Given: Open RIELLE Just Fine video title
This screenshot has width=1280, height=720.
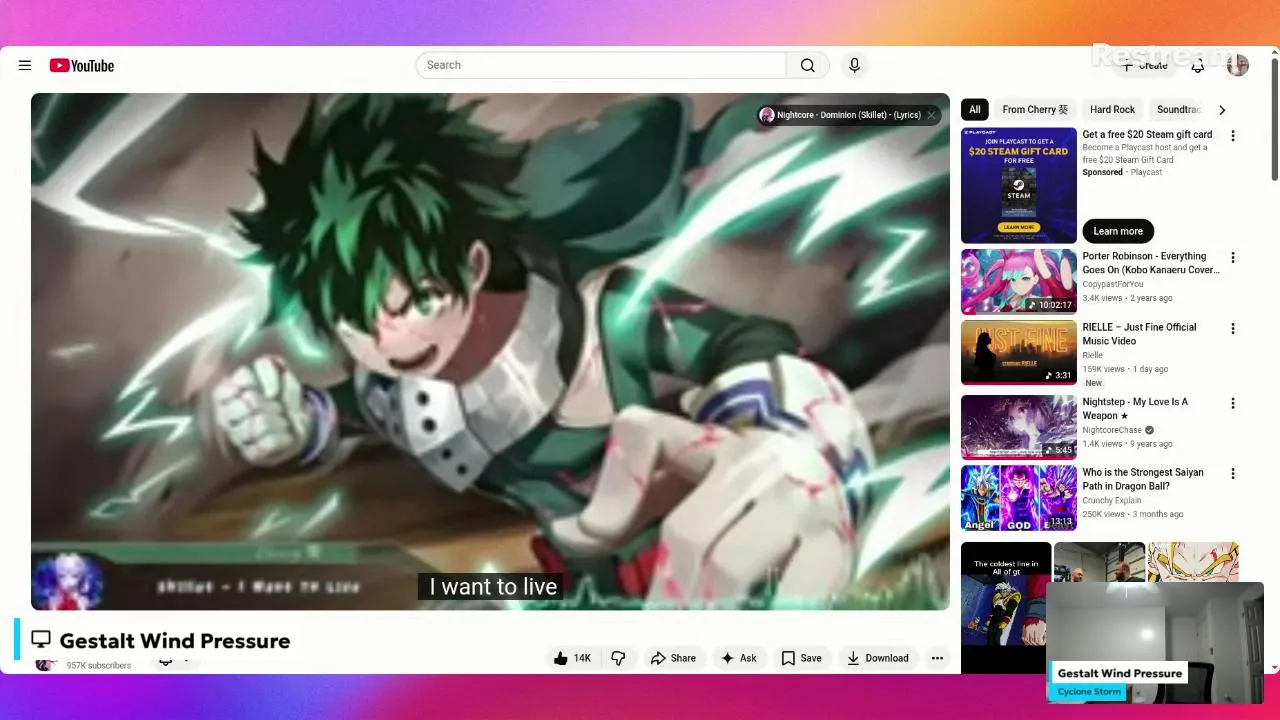Looking at the screenshot, I should pos(1139,334).
